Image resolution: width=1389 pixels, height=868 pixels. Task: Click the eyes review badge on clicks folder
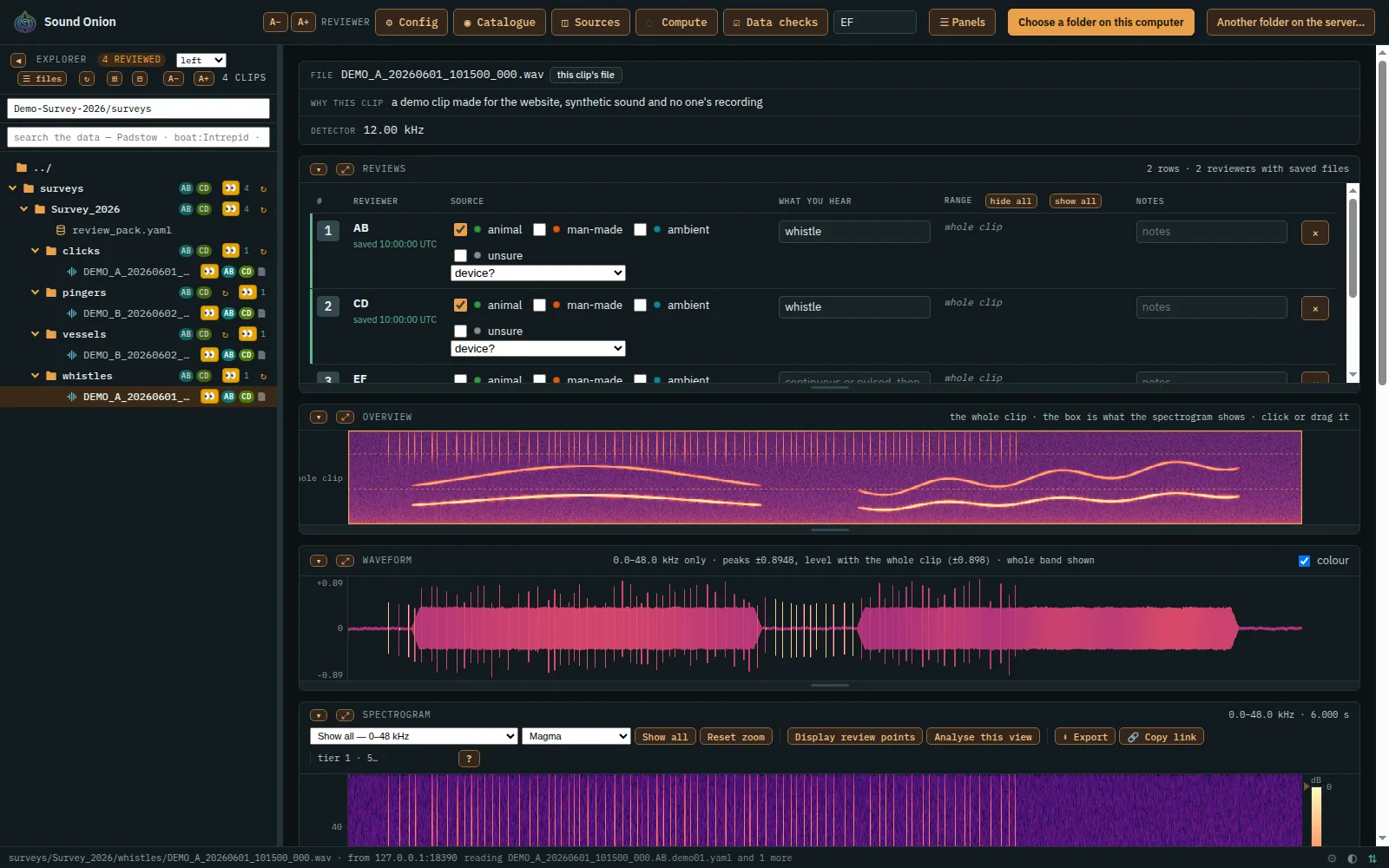coord(230,251)
